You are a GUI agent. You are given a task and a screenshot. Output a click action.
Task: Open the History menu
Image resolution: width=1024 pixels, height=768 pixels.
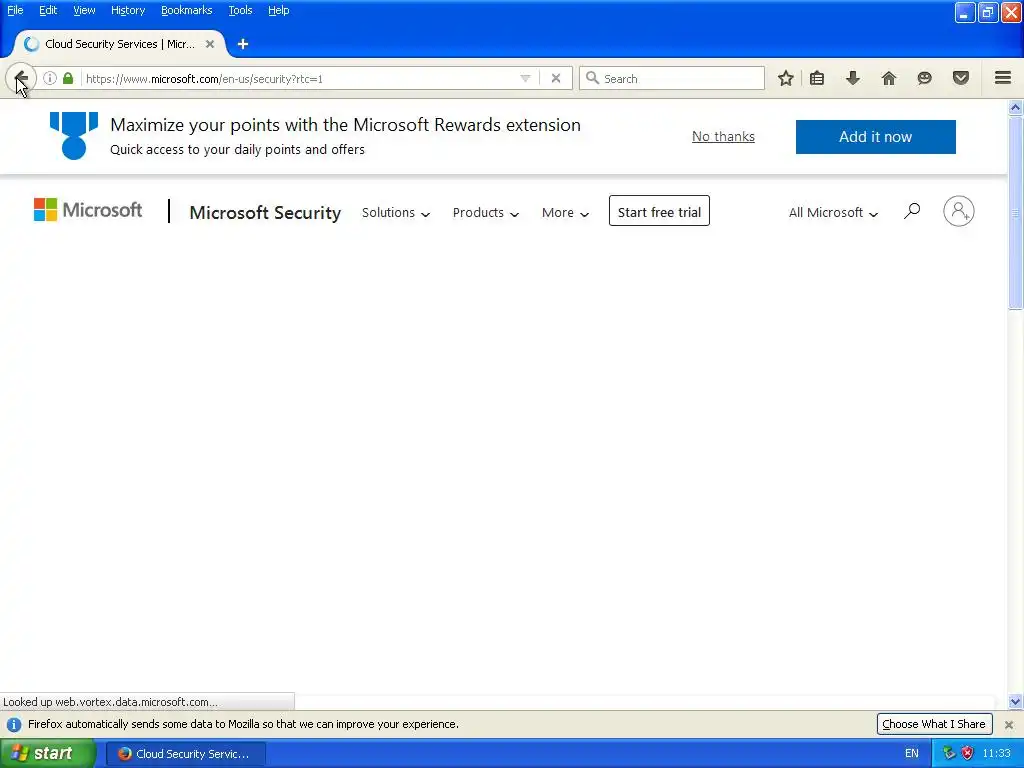click(127, 10)
